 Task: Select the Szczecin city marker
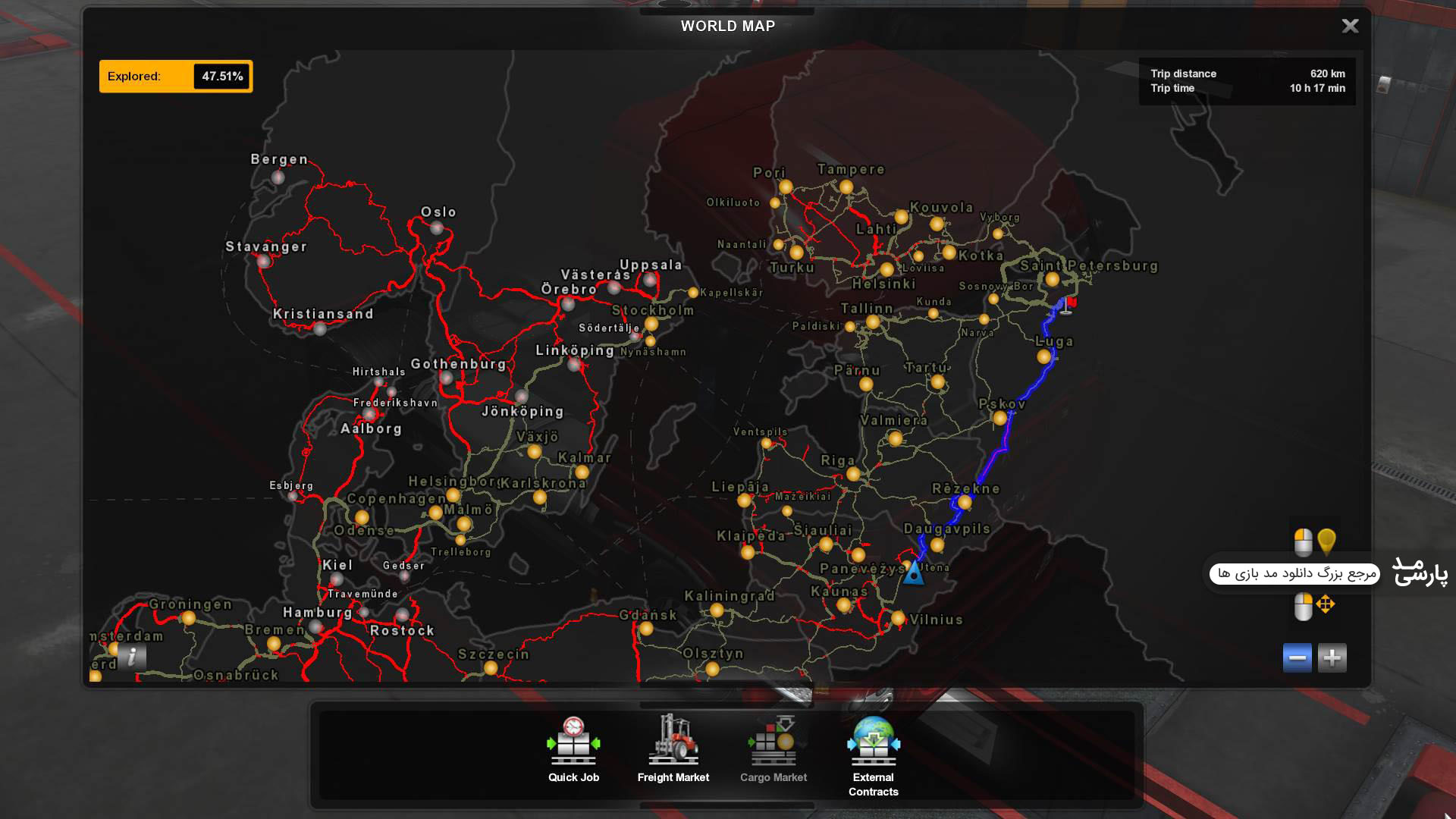click(x=491, y=668)
